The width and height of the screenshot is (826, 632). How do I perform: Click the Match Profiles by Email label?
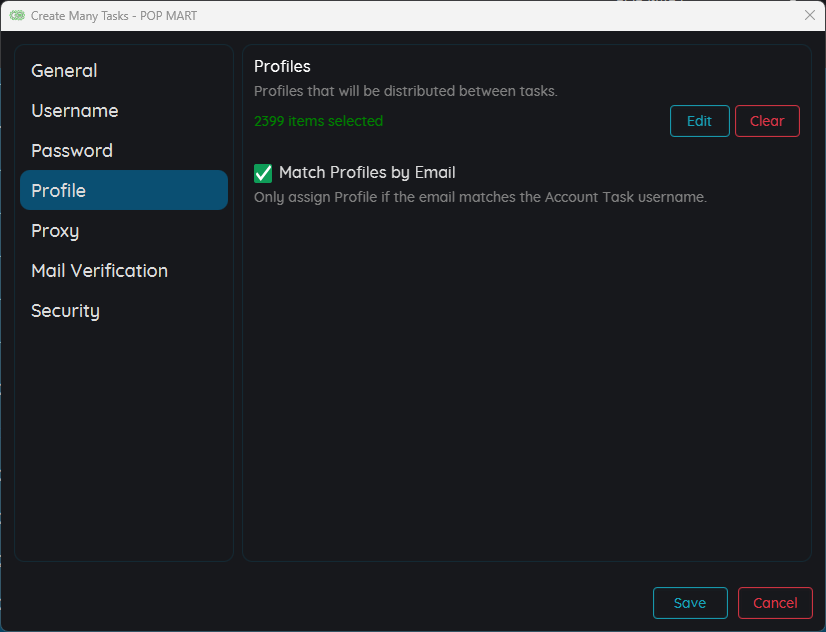click(367, 173)
